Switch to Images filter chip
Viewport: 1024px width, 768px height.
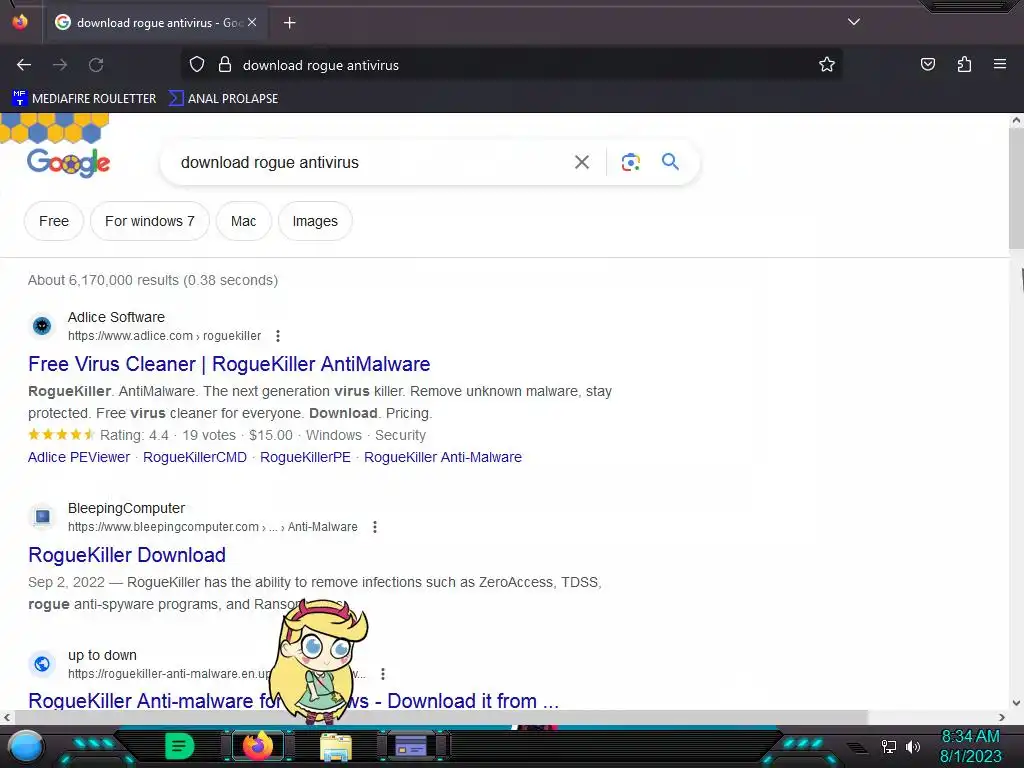click(315, 221)
